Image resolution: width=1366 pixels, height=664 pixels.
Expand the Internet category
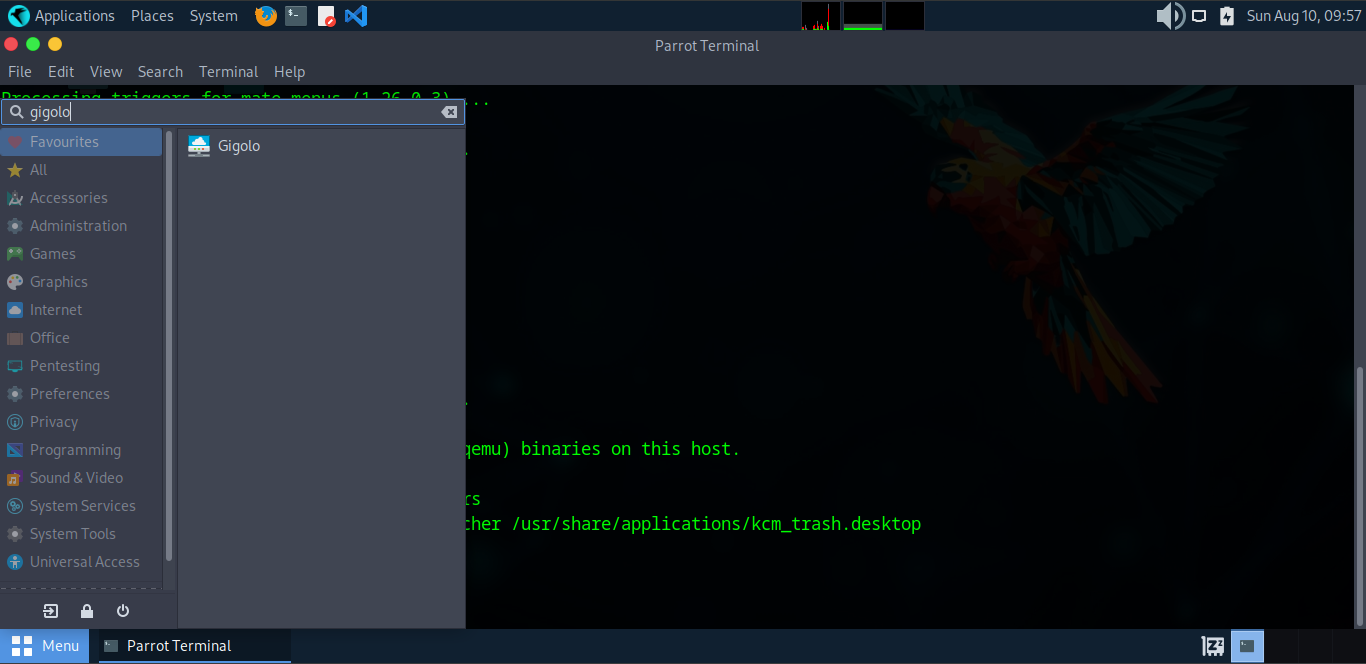tap(56, 310)
